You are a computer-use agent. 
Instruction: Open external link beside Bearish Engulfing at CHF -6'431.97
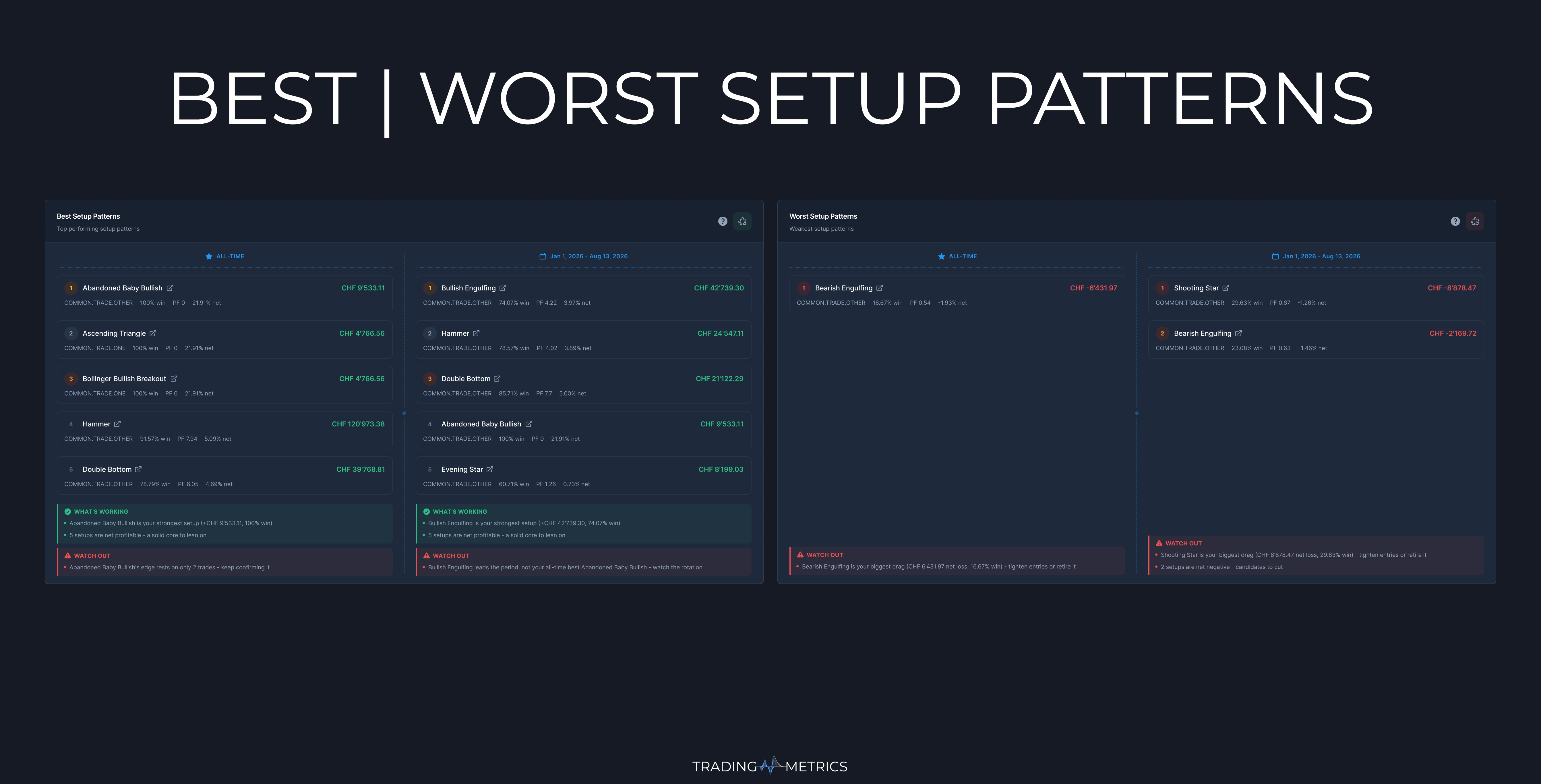point(879,288)
